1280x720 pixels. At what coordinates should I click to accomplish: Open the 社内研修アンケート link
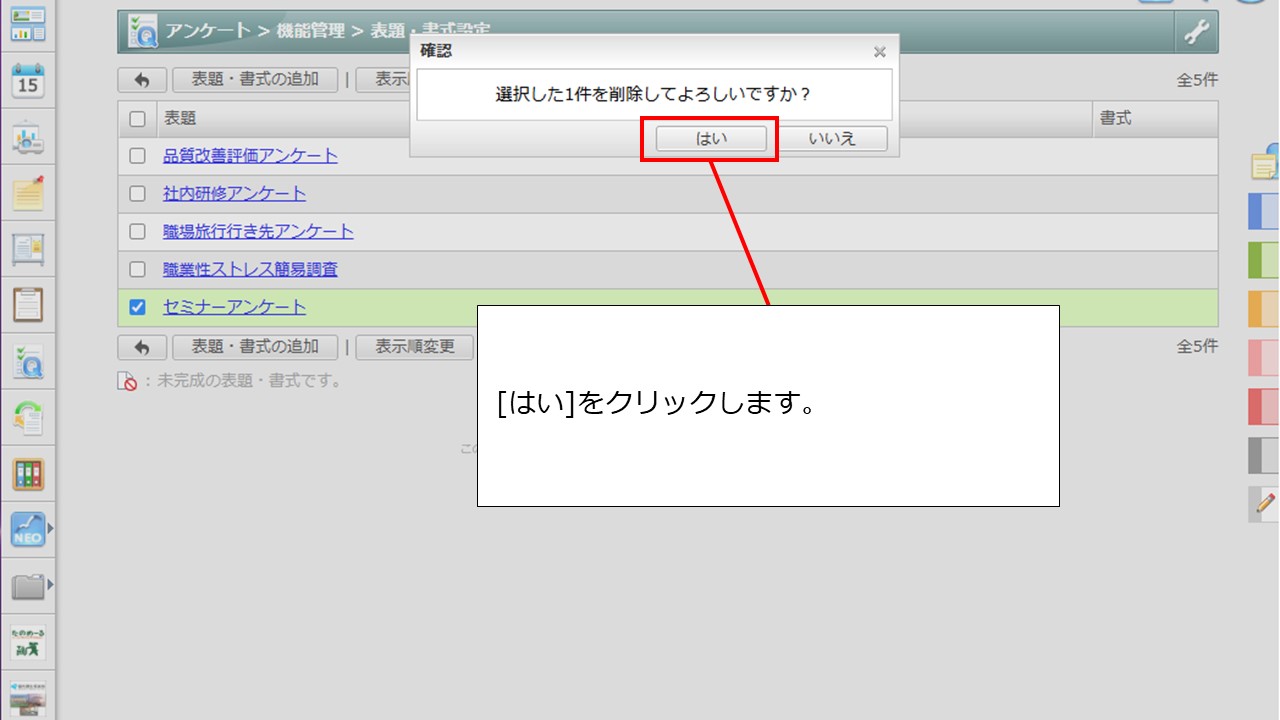point(234,194)
